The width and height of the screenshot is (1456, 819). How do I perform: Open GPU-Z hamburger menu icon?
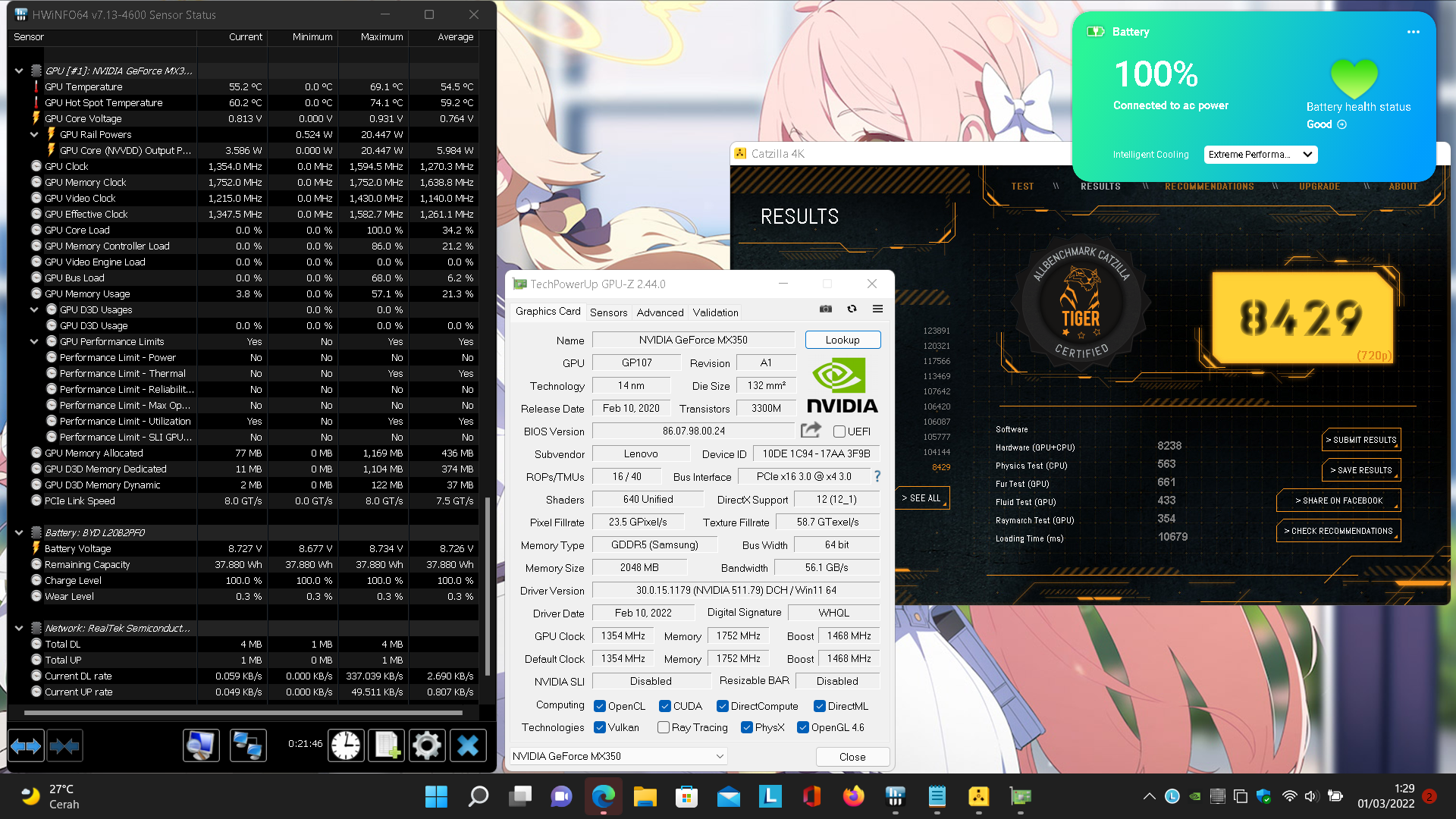tap(877, 309)
